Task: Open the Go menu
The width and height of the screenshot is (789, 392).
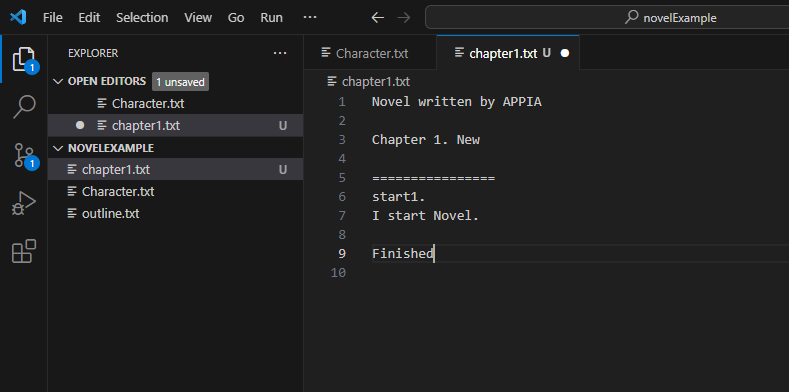Action: pyautogui.click(x=236, y=18)
